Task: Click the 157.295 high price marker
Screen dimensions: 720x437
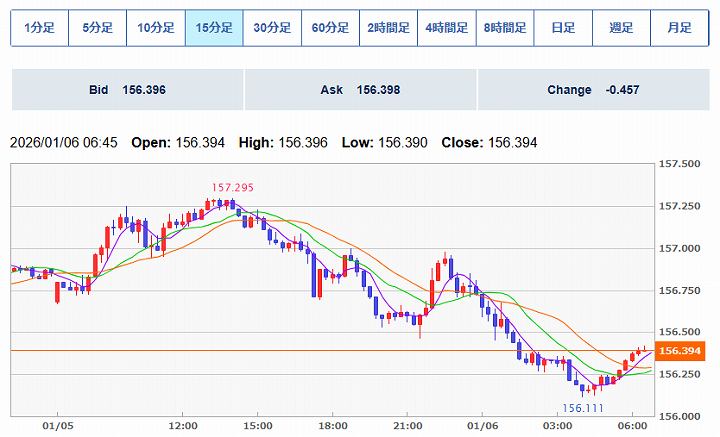Action: (x=230, y=187)
